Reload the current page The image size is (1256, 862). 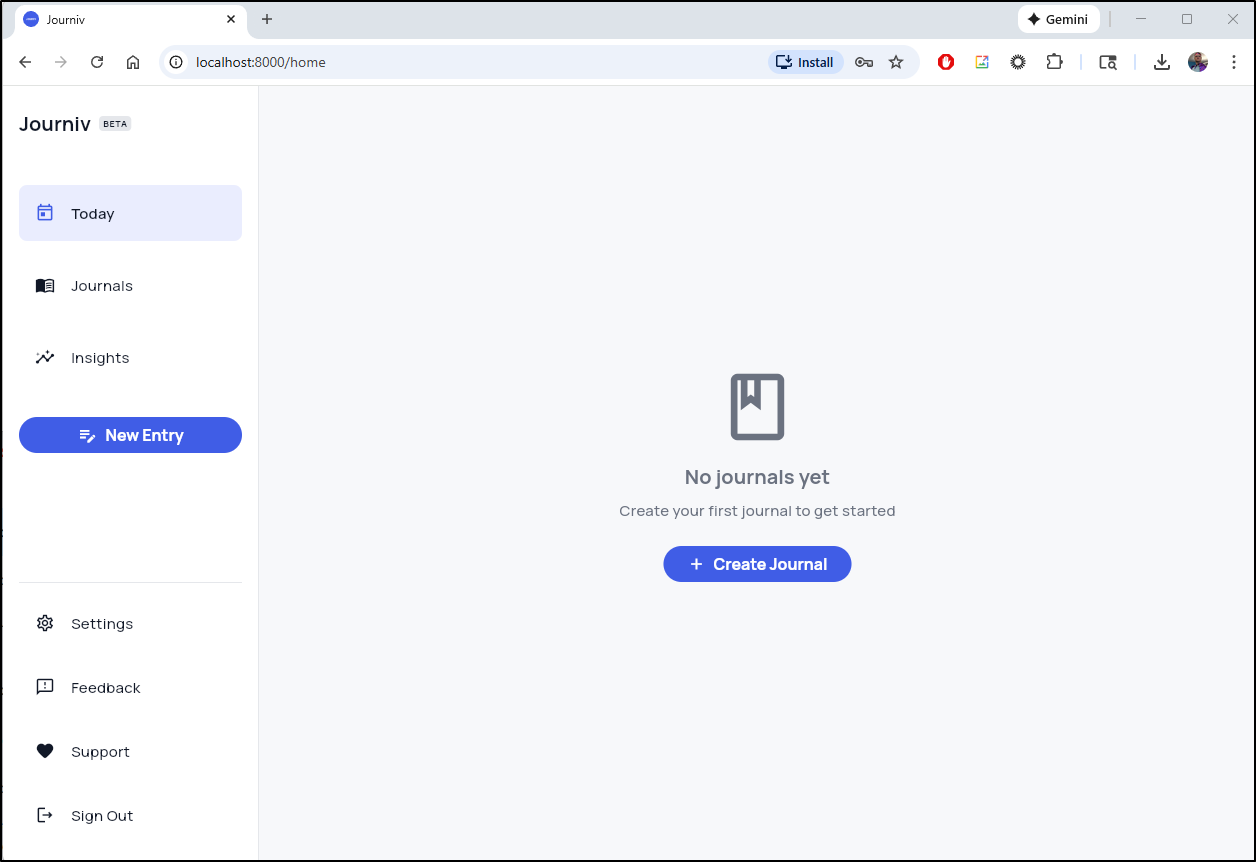(97, 62)
